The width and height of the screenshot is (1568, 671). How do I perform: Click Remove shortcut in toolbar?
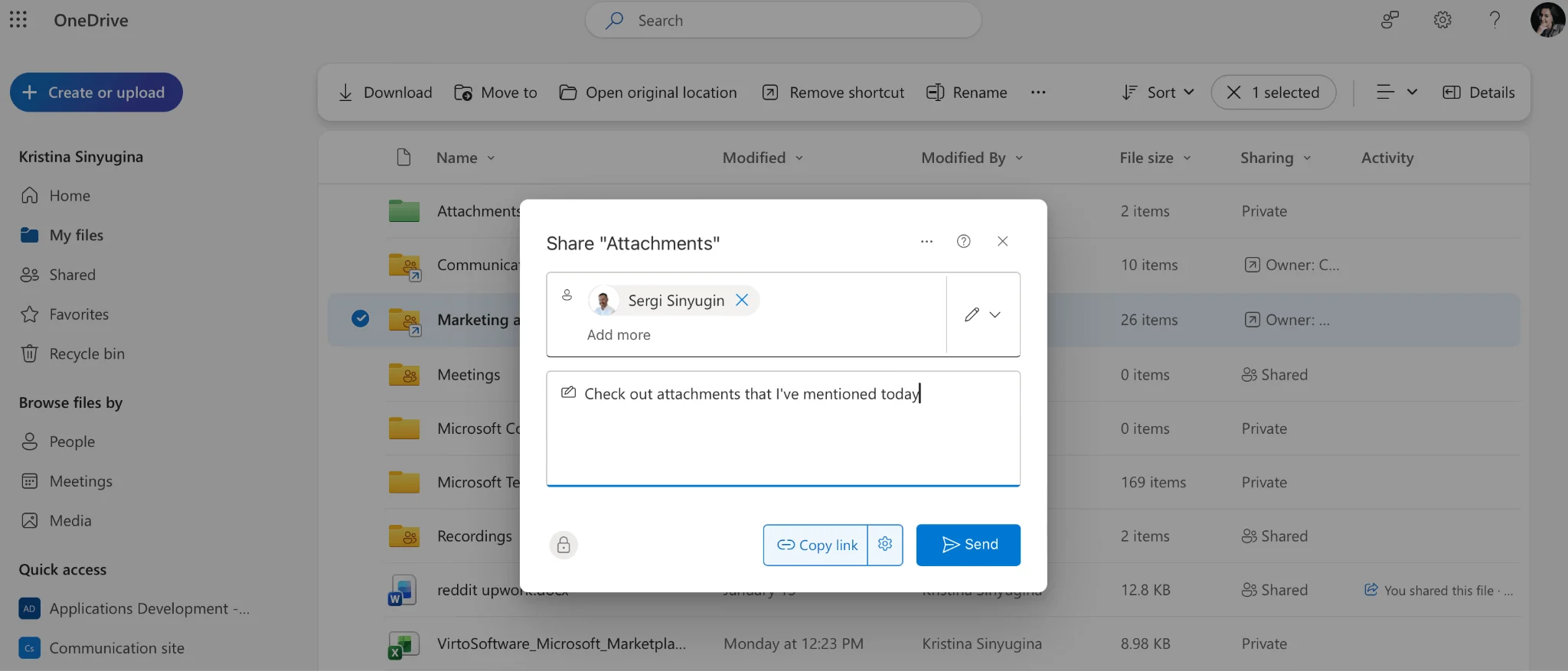pos(833,93)
